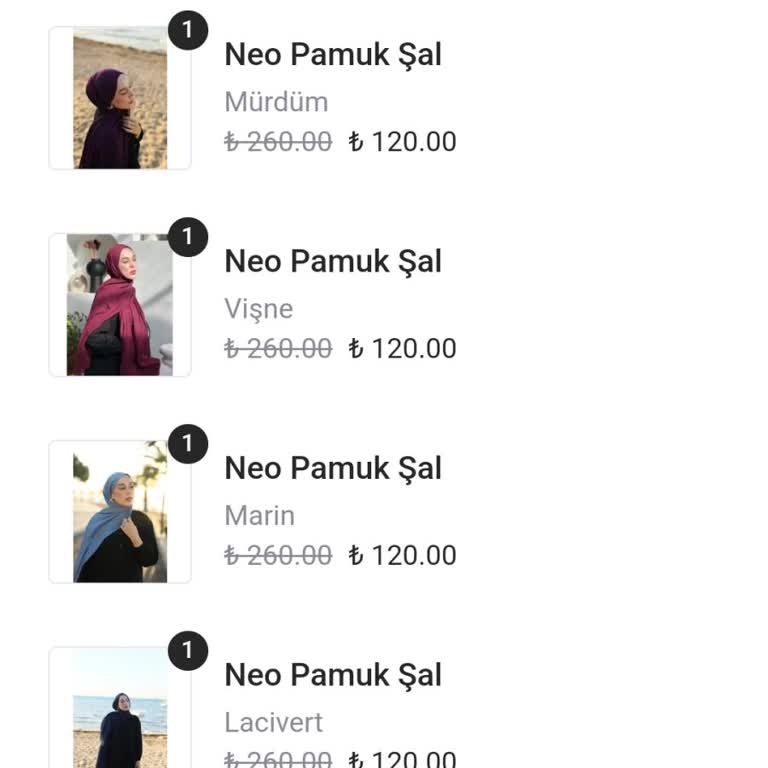
Task: Open the Neo Pamuk Şal title above Lacivert
Action: 333,675
